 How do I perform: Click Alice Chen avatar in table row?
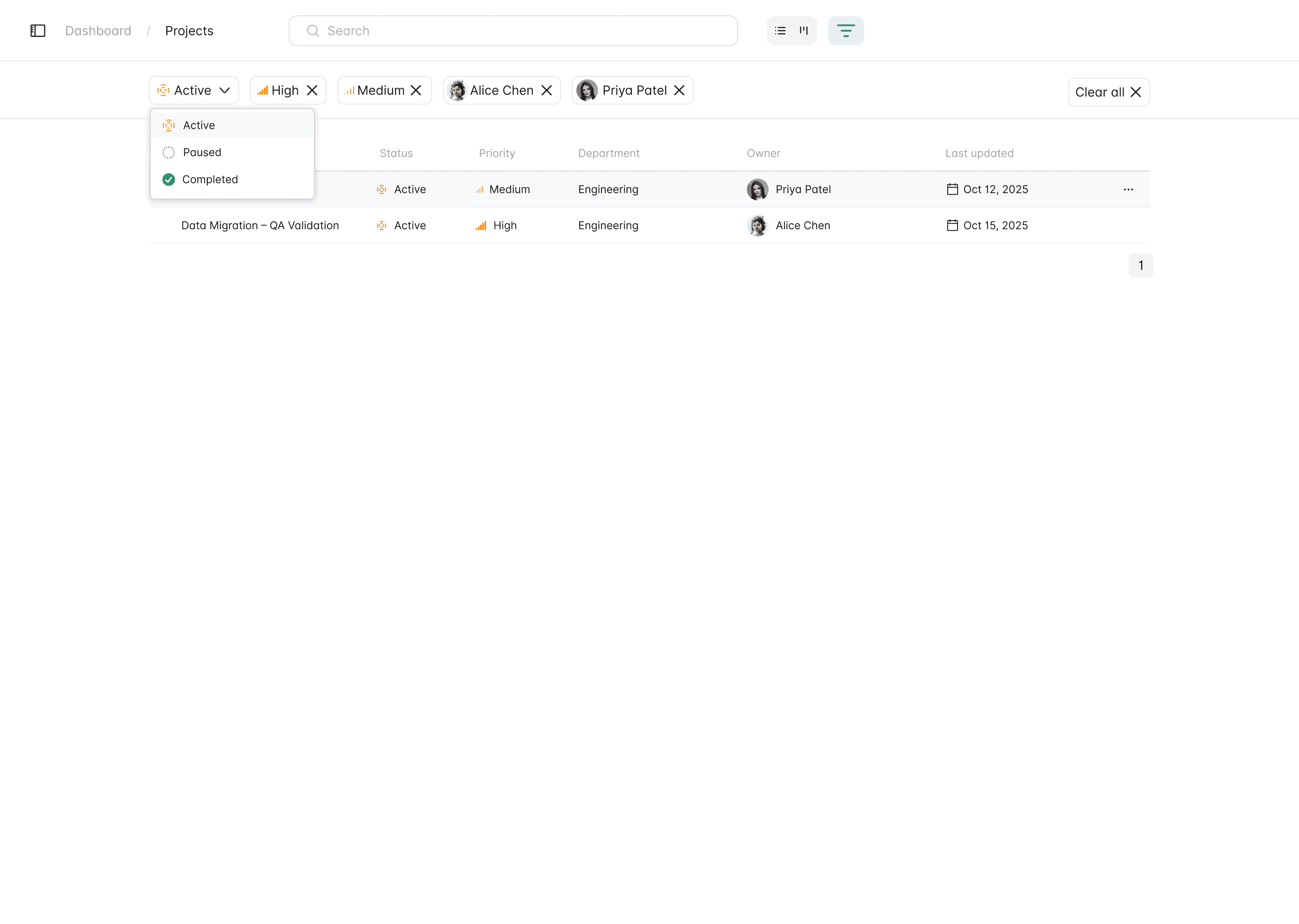coord(757,225)
